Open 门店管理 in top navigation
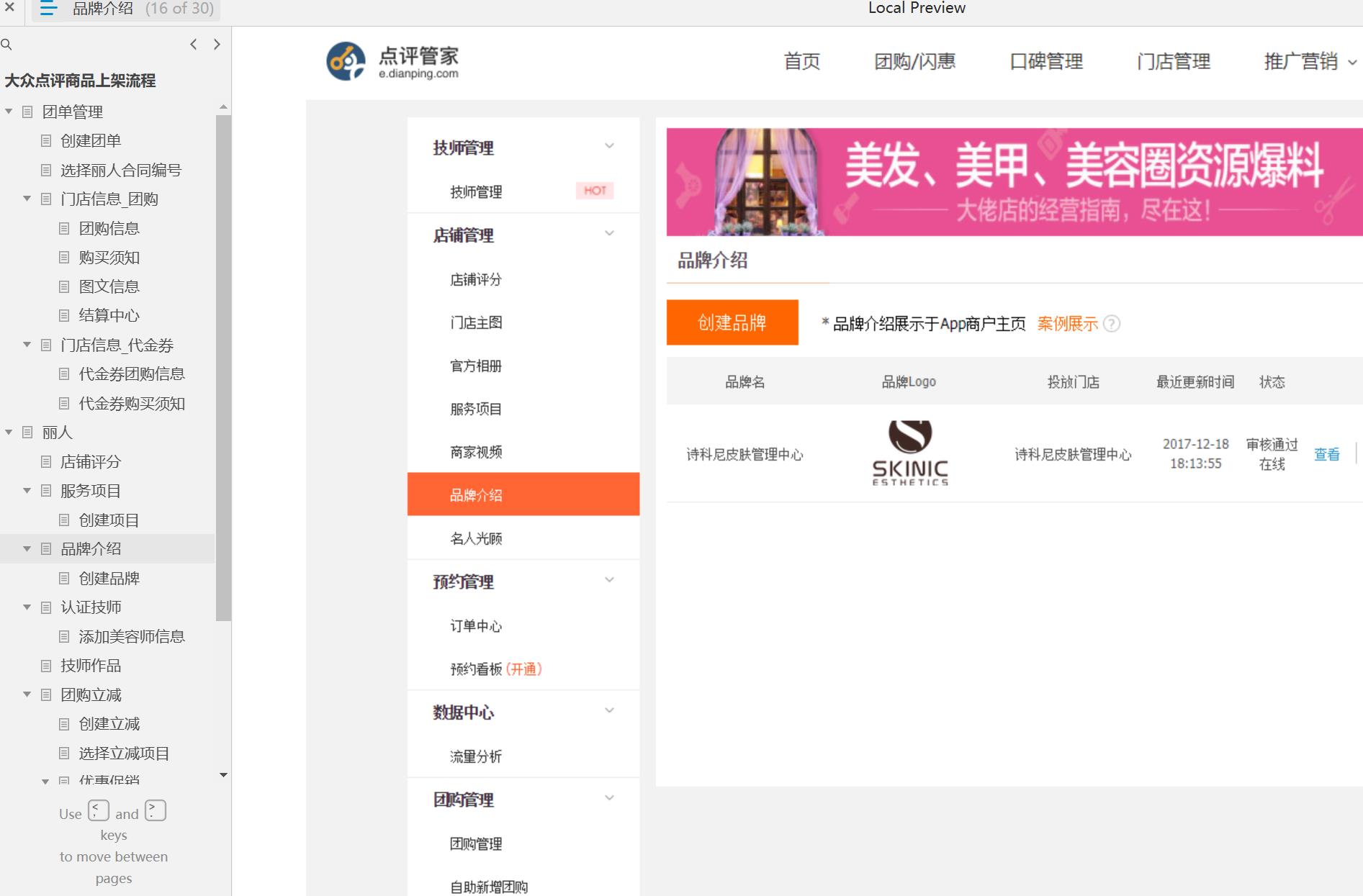 coord(1174,61)
